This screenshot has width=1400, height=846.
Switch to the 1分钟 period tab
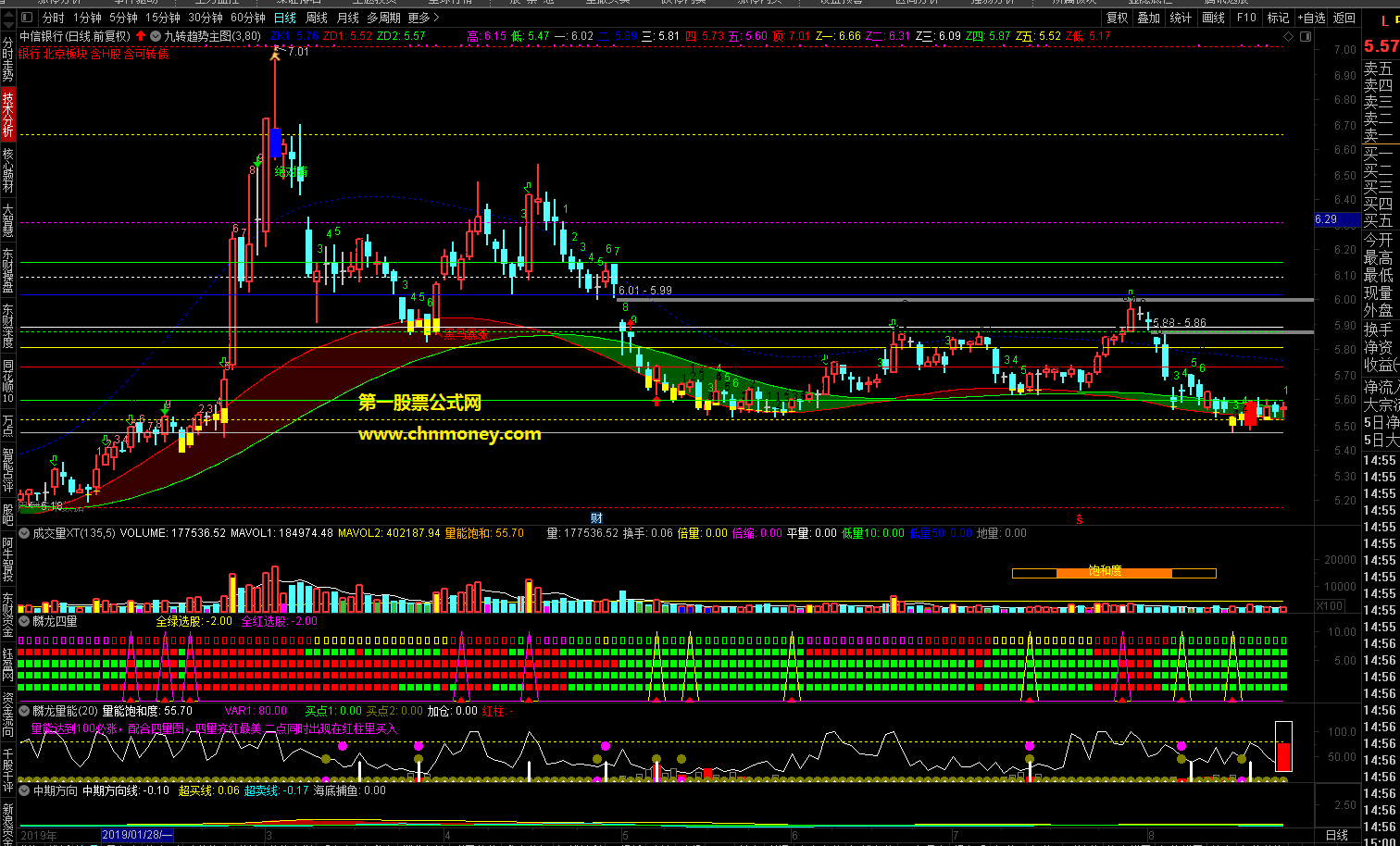click(87, 18)
